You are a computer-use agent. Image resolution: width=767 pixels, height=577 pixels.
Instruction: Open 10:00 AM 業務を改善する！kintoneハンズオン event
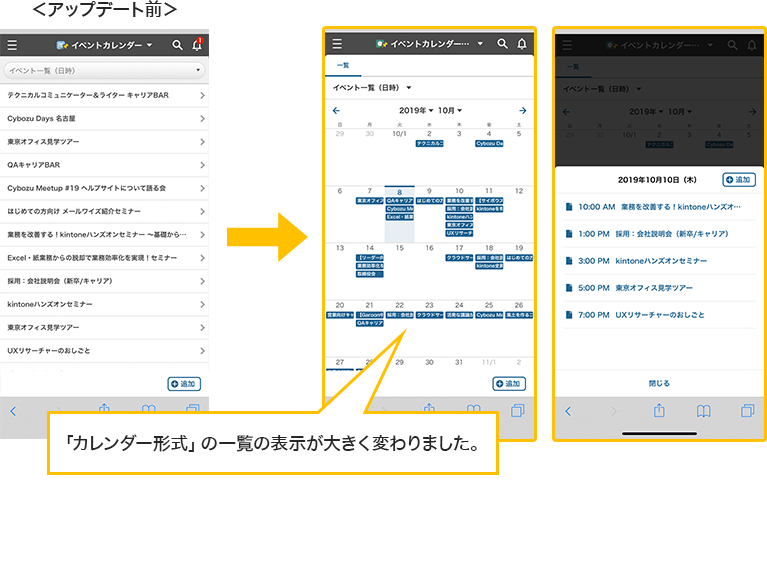659,207
